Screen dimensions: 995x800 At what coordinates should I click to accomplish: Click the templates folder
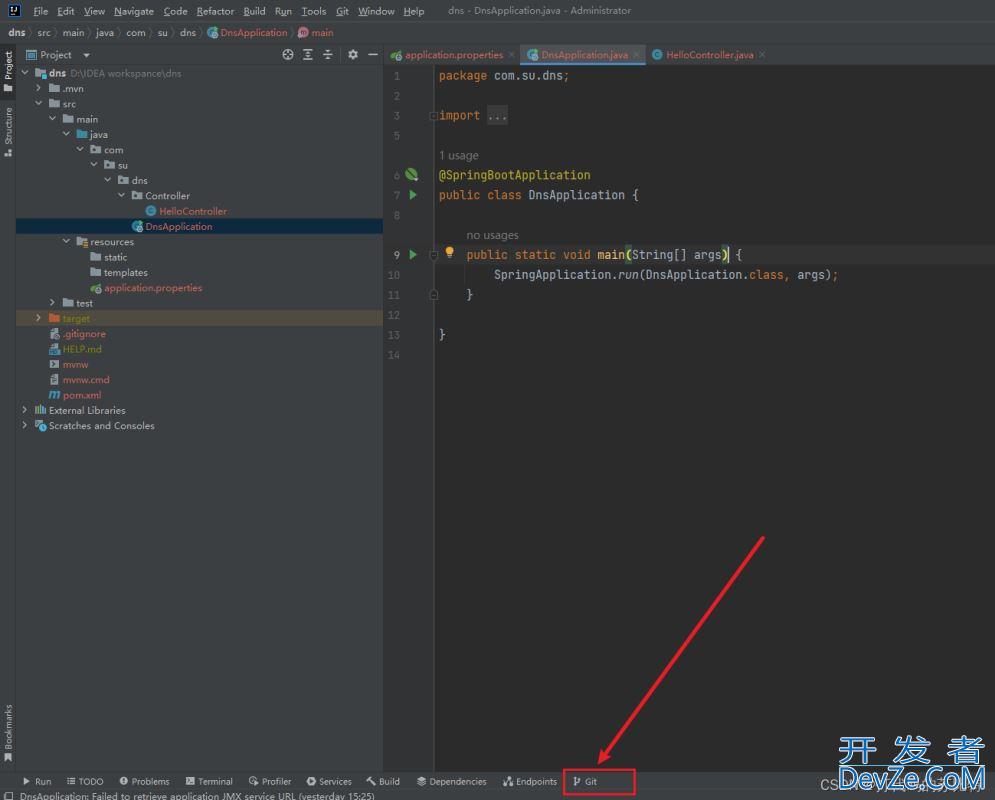coord(126,272)
